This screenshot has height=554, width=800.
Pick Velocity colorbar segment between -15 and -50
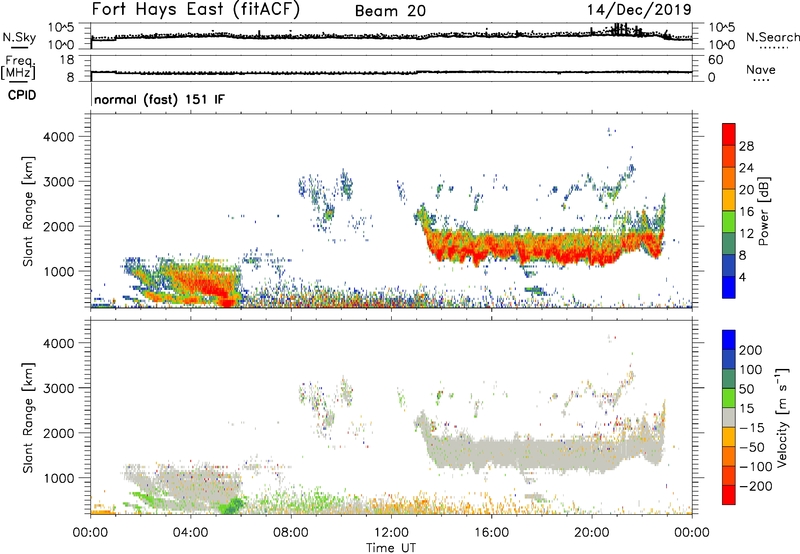729,437
